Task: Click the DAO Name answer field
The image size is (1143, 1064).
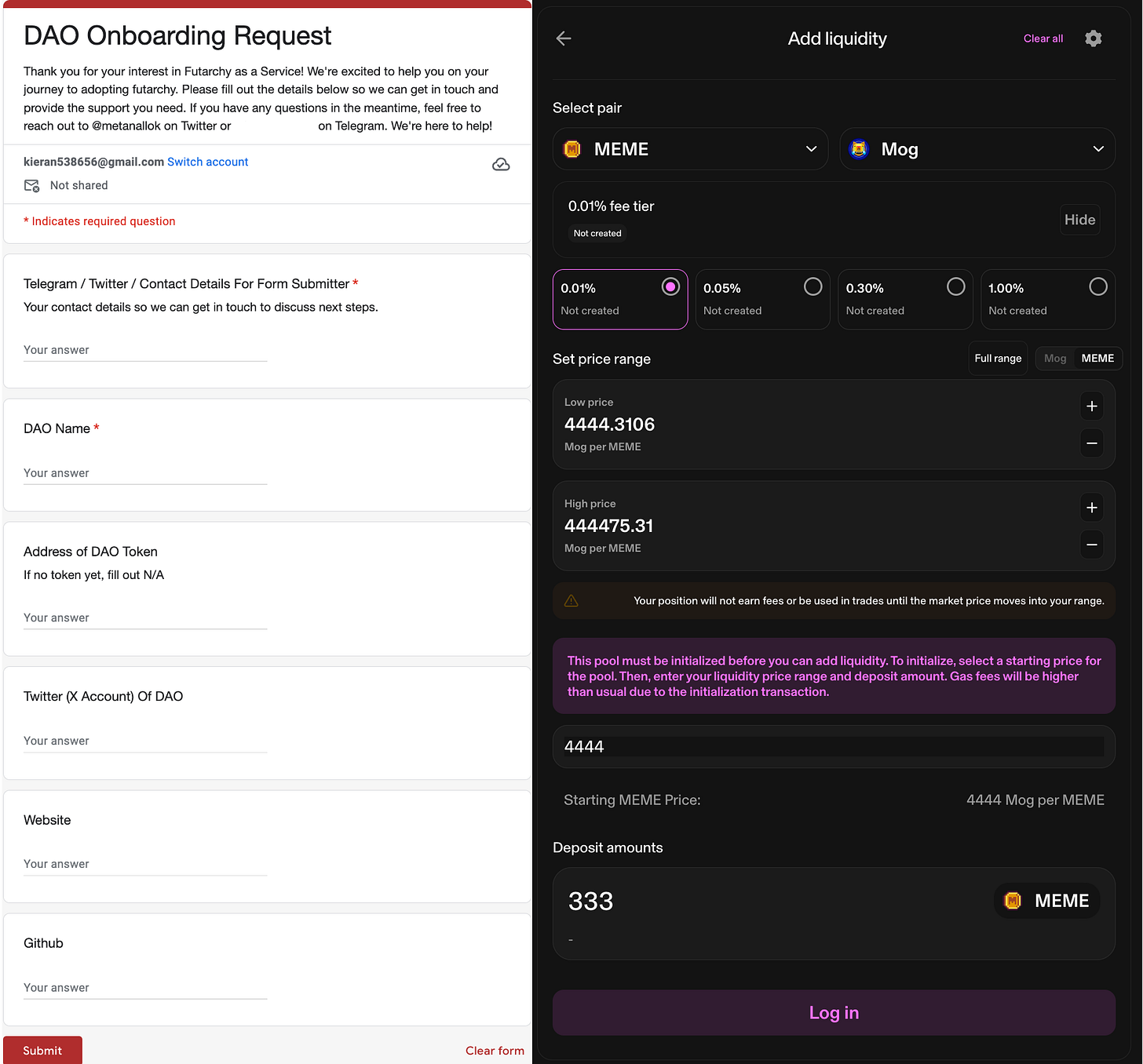Action: click(x=145, y=473)
